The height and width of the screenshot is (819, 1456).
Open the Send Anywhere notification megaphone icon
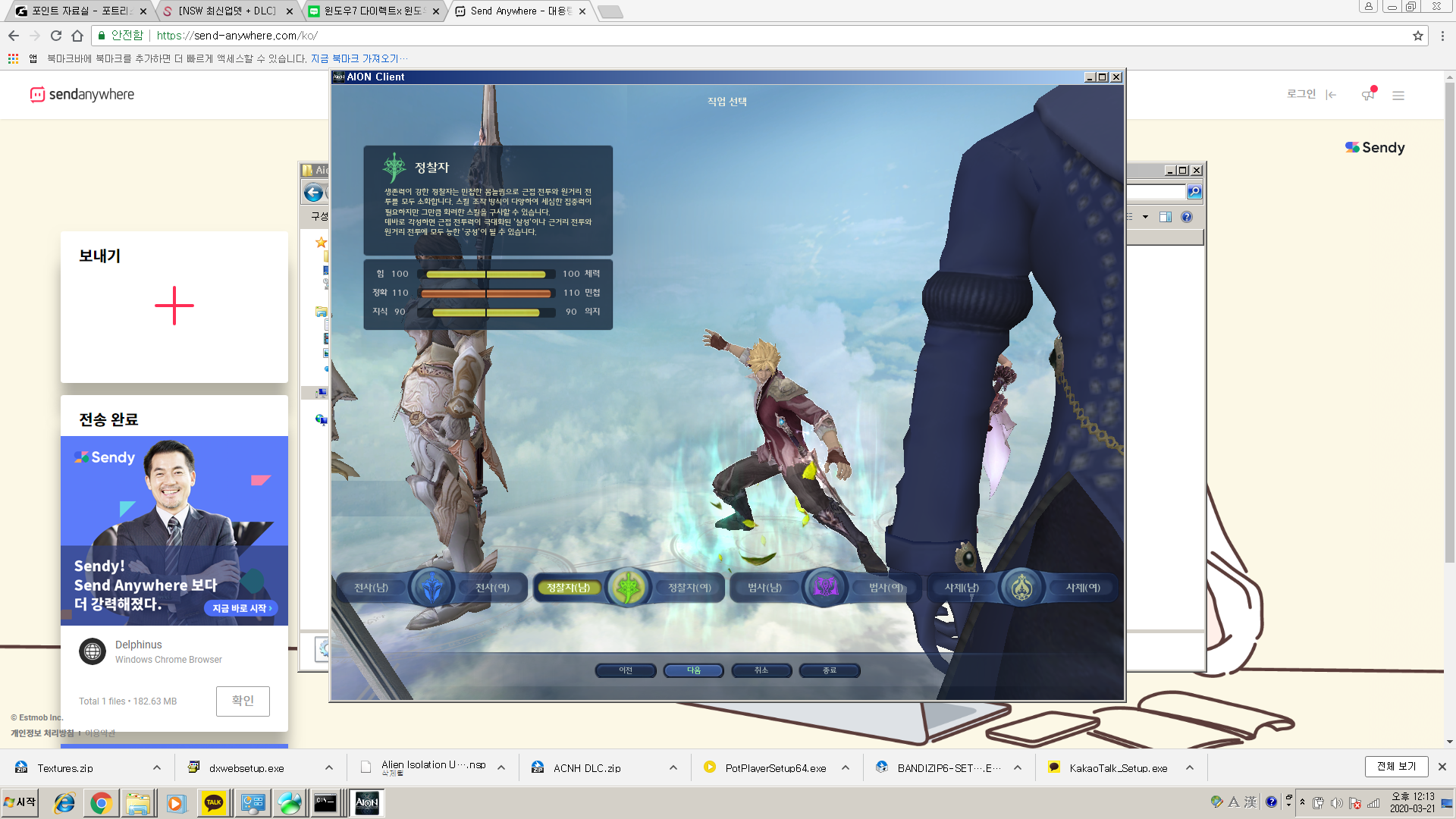(1368, 95)
